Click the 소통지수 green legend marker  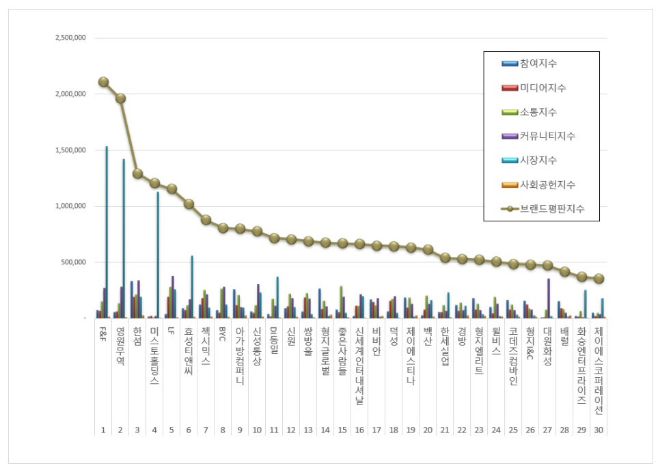(x=510, y=111)
